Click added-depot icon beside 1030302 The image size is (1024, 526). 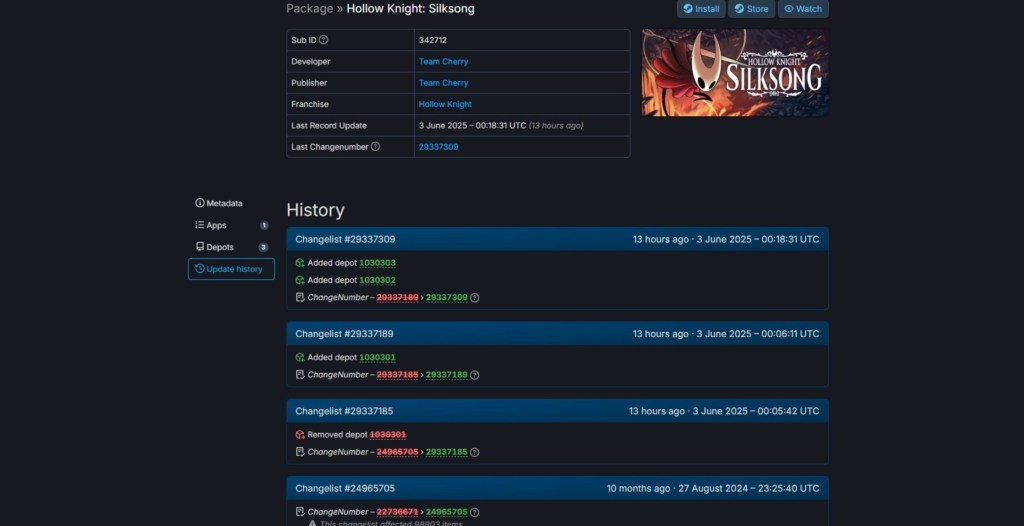pos(300,280)
